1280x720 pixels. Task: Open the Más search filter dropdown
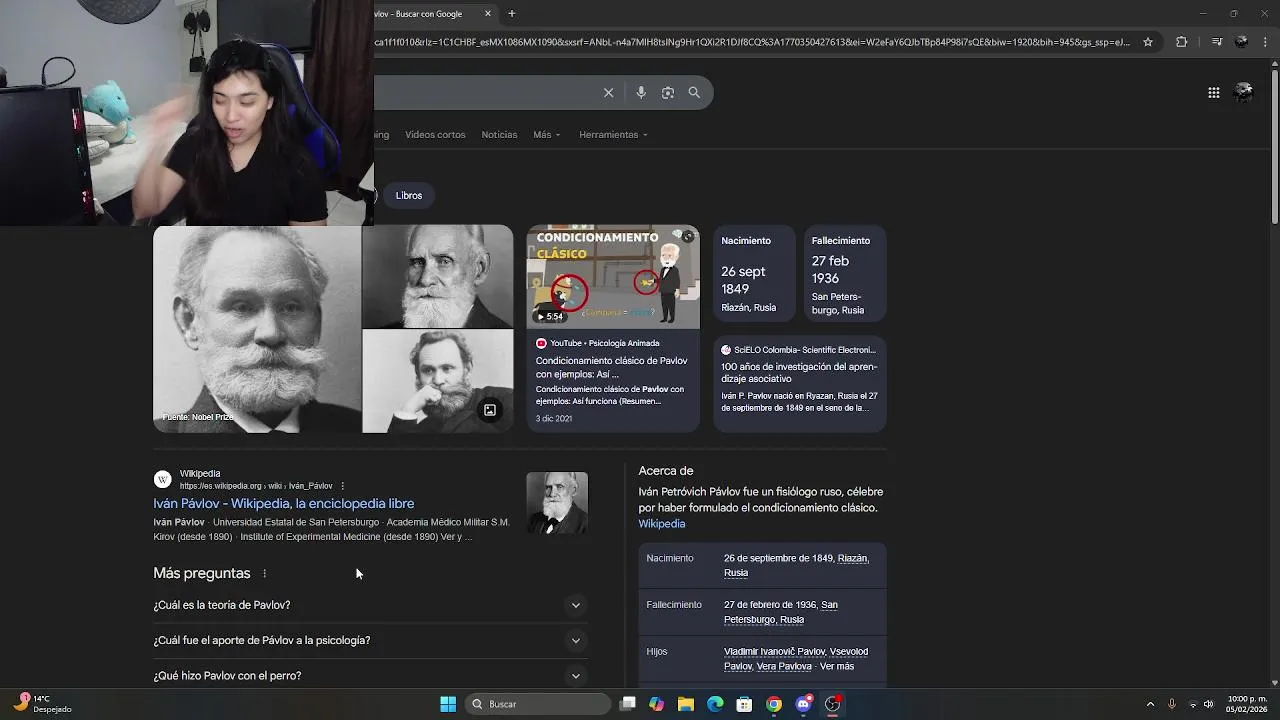547,134
